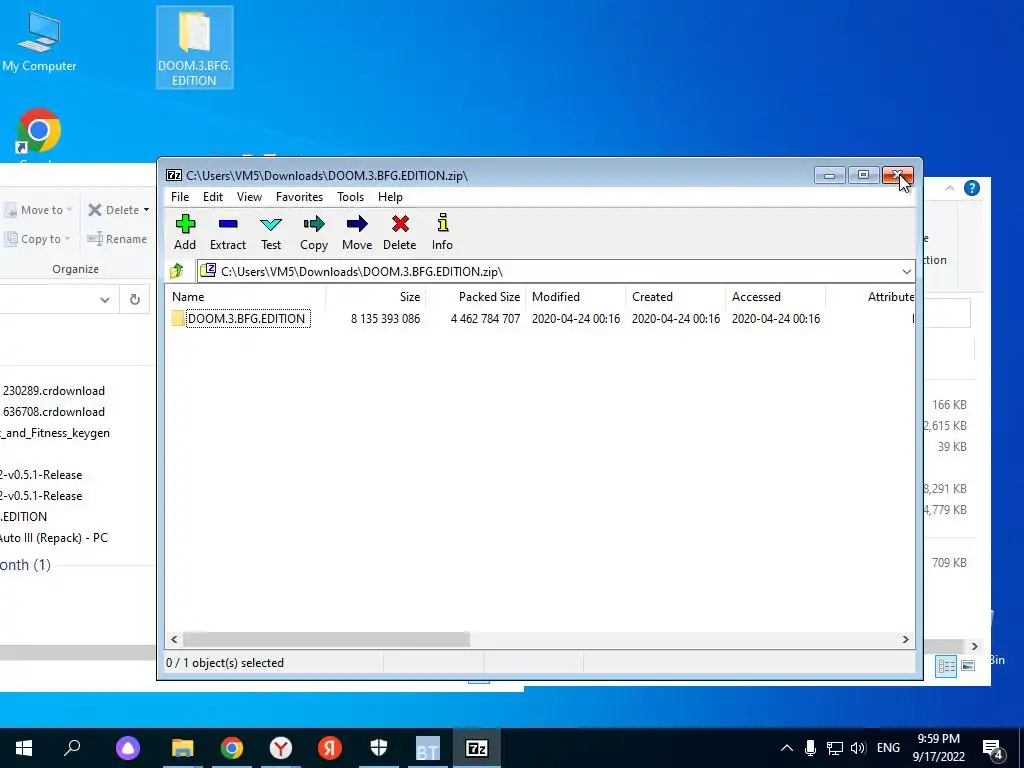
Task: Open File Explorer from the taskbar
Action: tap(183, 748)
